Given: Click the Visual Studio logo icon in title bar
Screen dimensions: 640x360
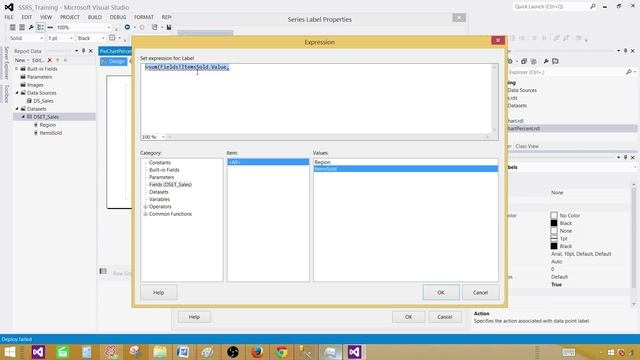Looking at the screenshot, I should (x=9, y=7).
